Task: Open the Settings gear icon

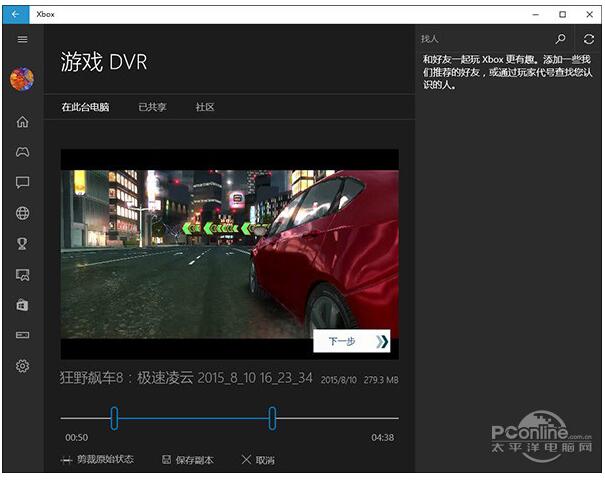Action: 22,366
